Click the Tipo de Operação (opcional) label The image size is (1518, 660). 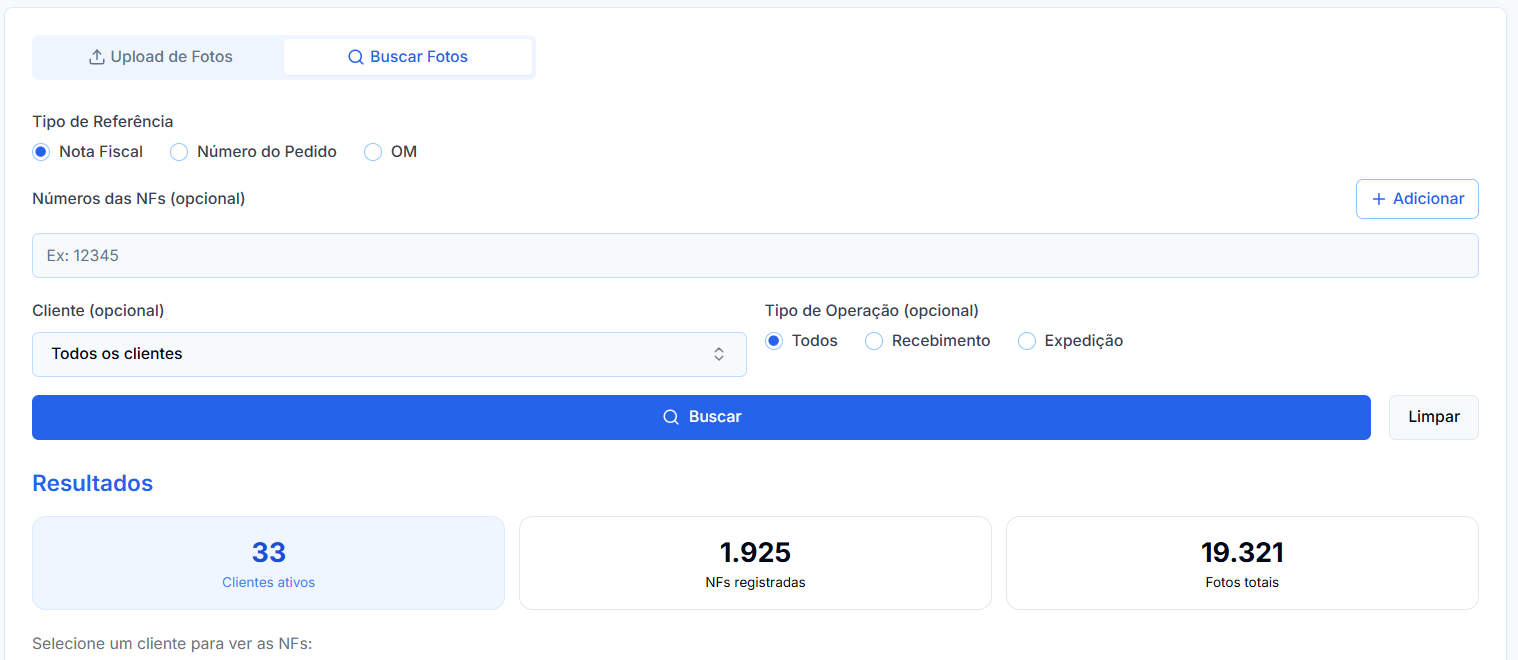[x=872, y=310]
